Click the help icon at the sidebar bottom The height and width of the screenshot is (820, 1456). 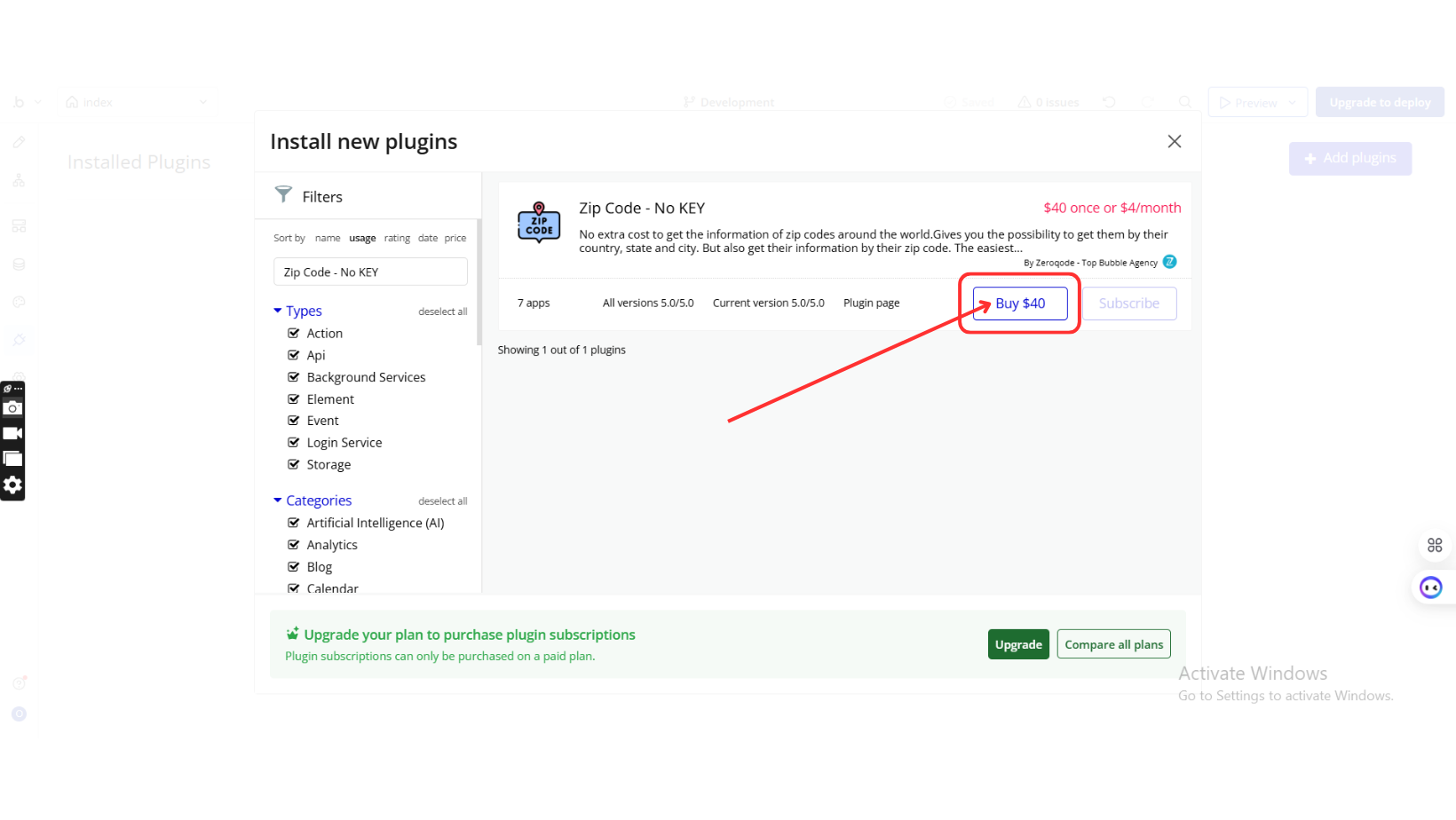[x=19, y=682]
